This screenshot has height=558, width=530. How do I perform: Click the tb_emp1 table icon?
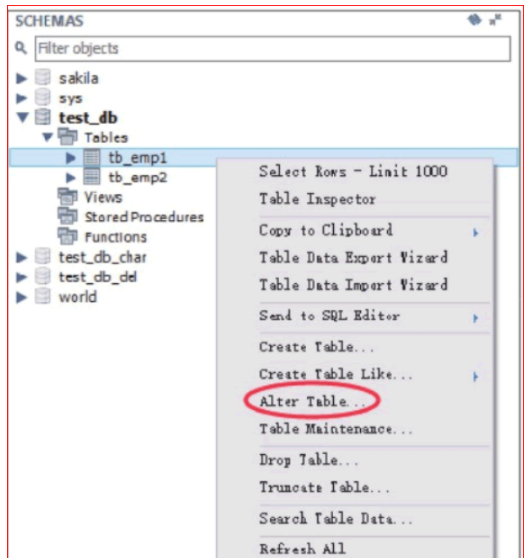coord(91,157)
